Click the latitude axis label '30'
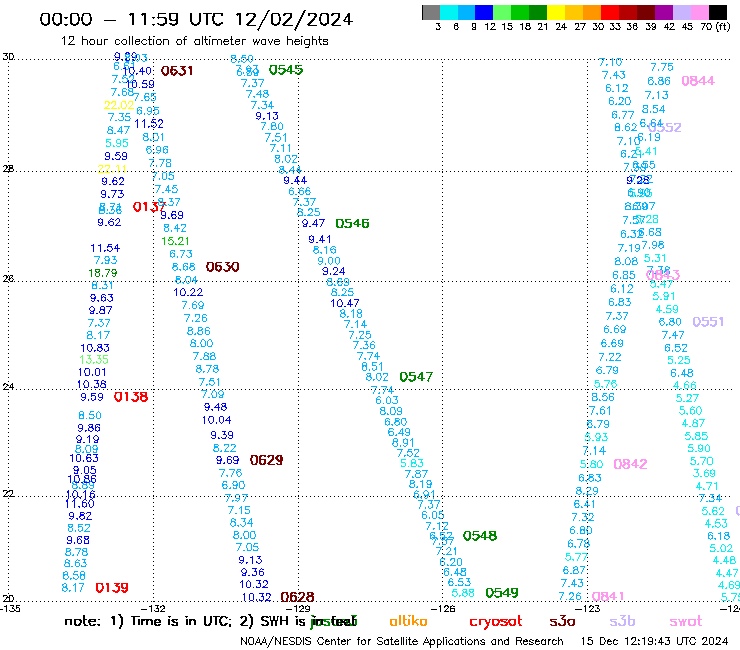 [8, 57]
